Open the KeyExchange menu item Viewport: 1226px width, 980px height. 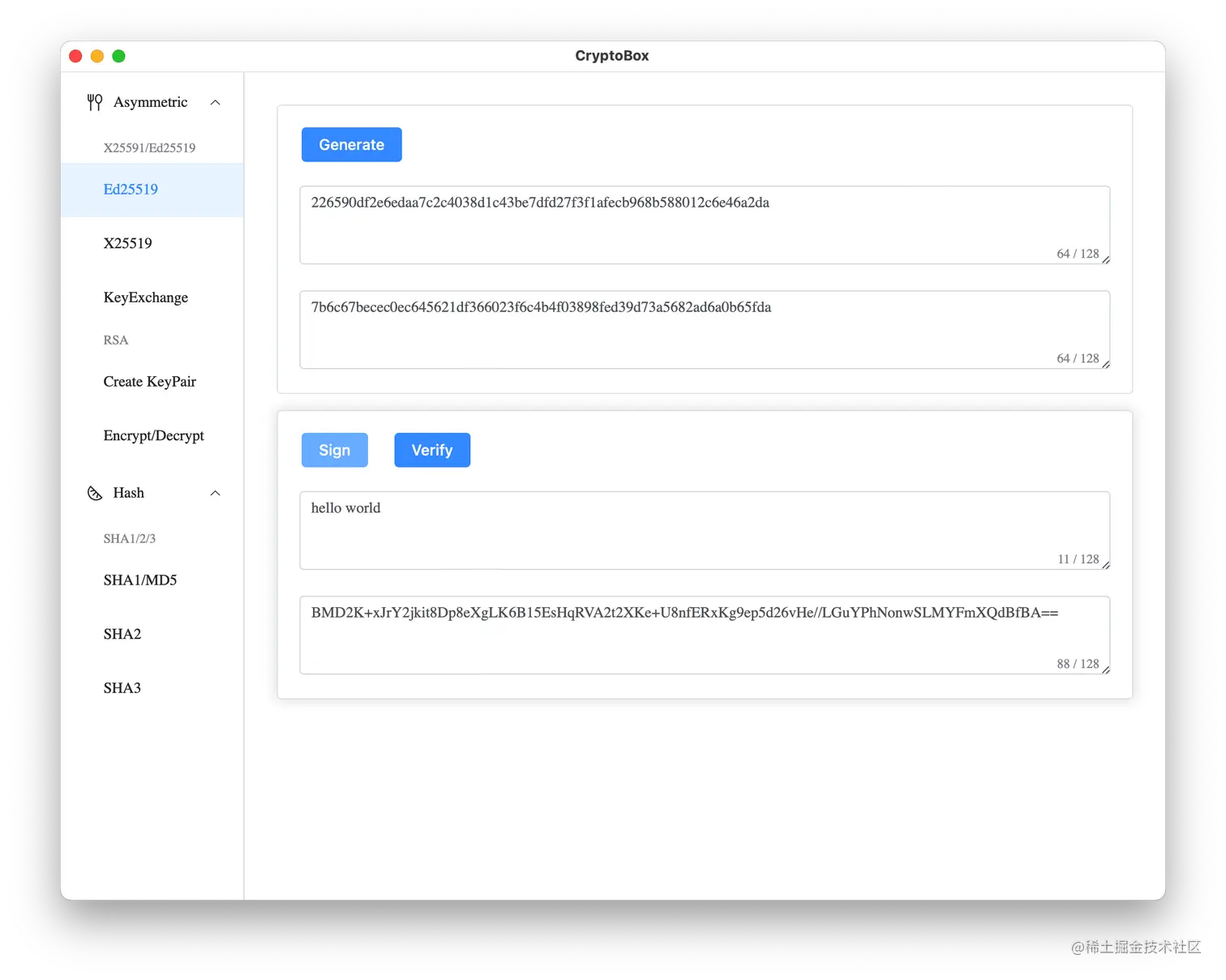click(x=152, y=297)
